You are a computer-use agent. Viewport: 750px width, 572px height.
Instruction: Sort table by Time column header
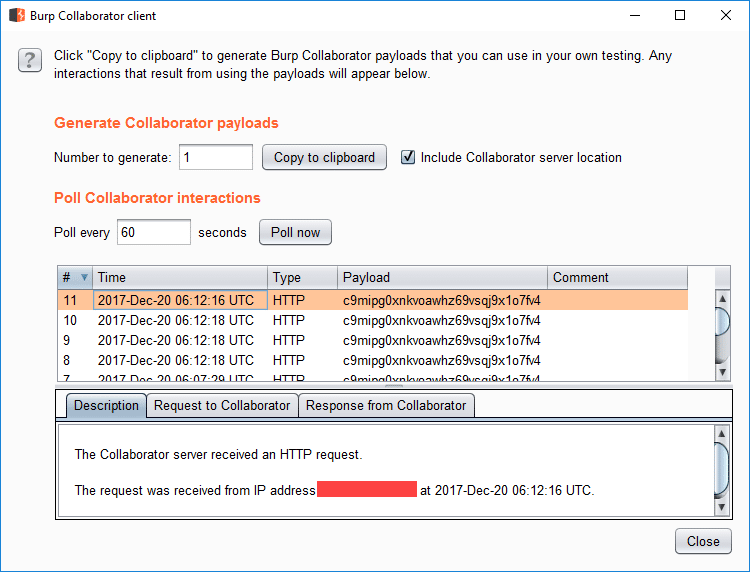pyautogui.click(x=180, y=277)
